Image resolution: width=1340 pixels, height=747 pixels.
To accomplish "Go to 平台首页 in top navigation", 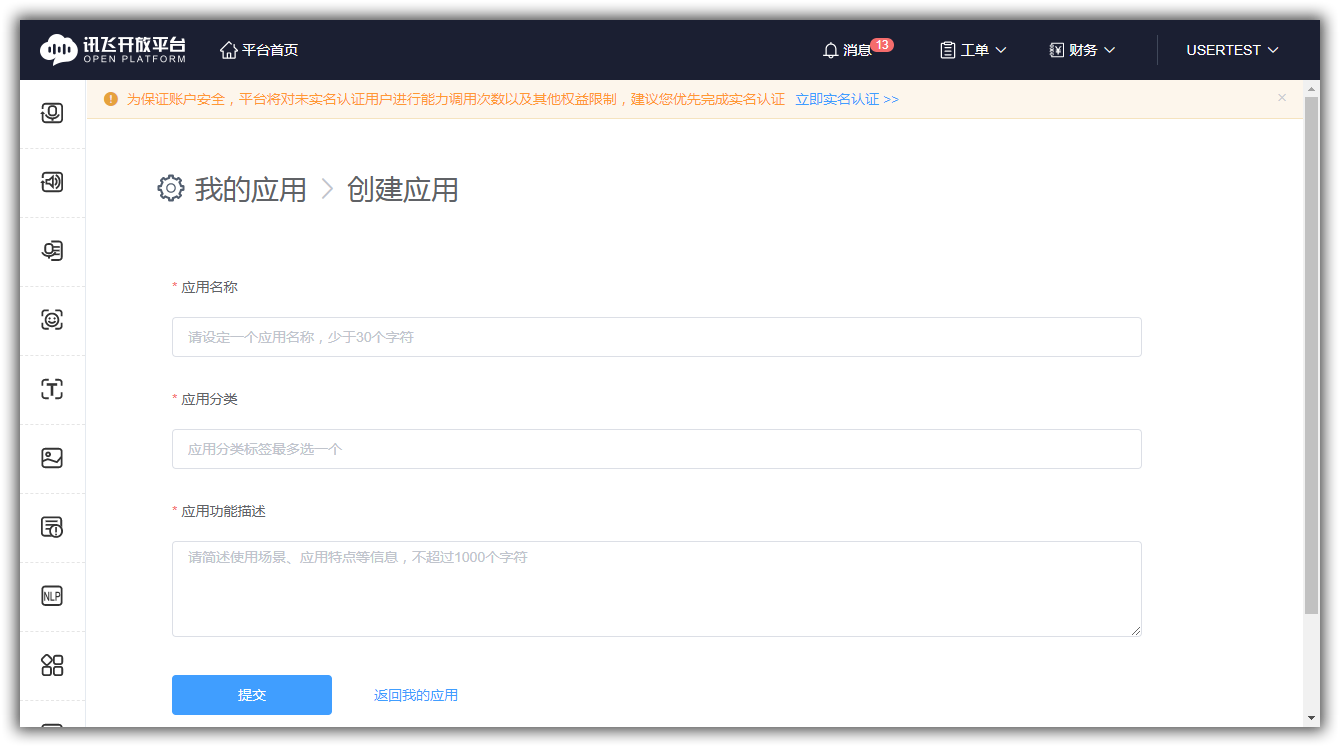I will [259, 50].
